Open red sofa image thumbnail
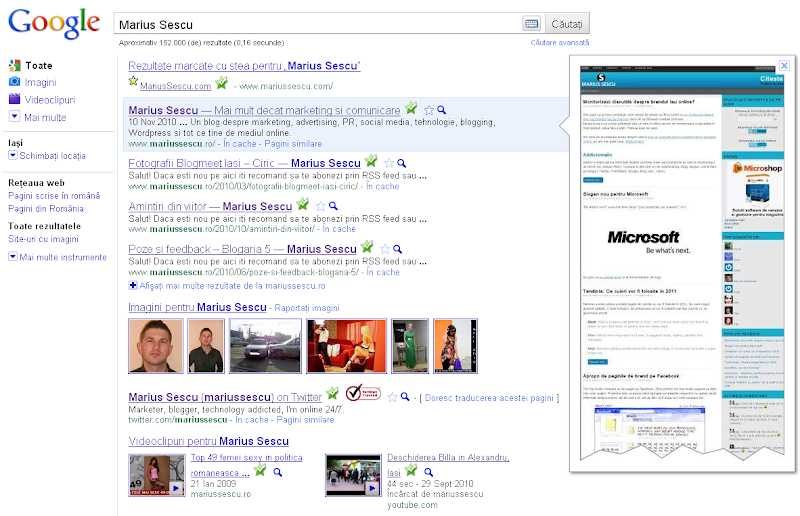Screen dimensions: 800x516 pyautogui.click(x=346, y=346)
